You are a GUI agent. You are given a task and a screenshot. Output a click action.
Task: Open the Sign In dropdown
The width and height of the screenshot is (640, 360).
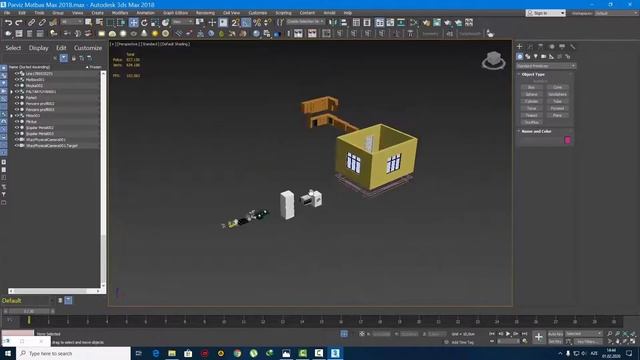[545, 13]
